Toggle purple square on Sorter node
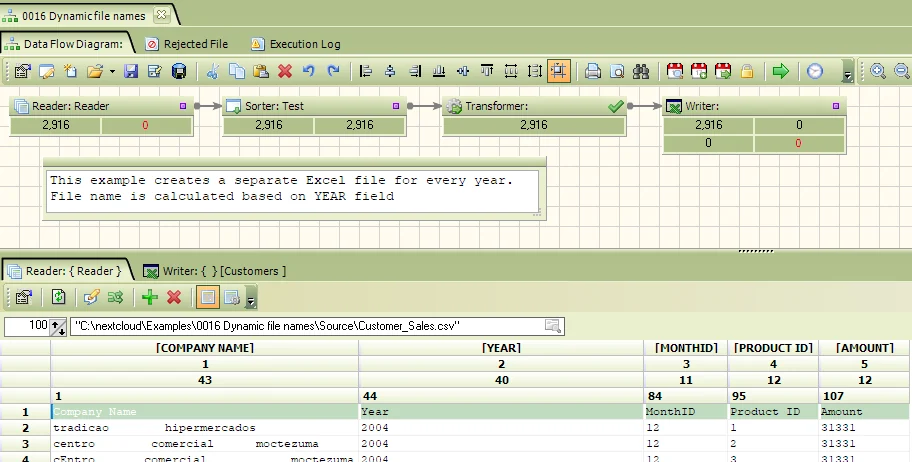912x462 pixels. tap(396, 106)
